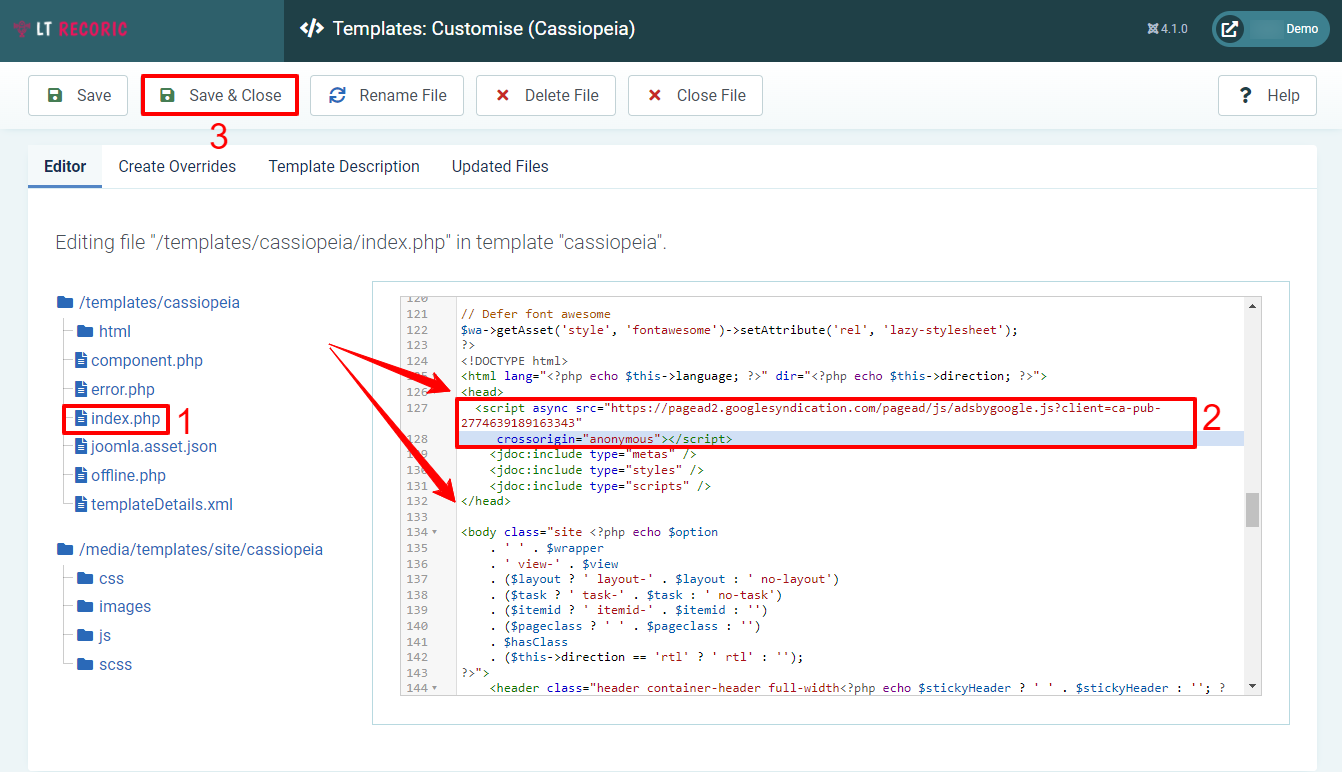This screenshot has width=1342, height=772.
Task: Open templateDetails.xml file
Action: tap(161, 504)
